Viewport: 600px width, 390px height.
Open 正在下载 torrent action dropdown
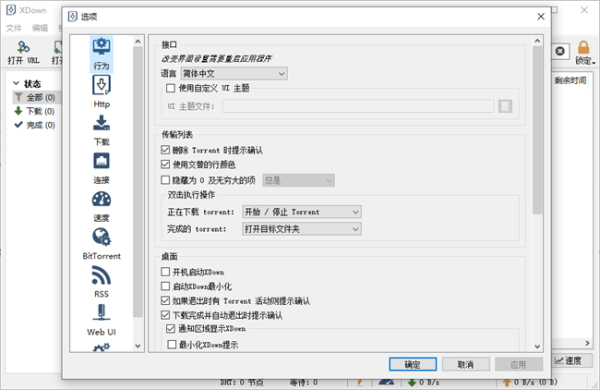(x=302, y=212)
